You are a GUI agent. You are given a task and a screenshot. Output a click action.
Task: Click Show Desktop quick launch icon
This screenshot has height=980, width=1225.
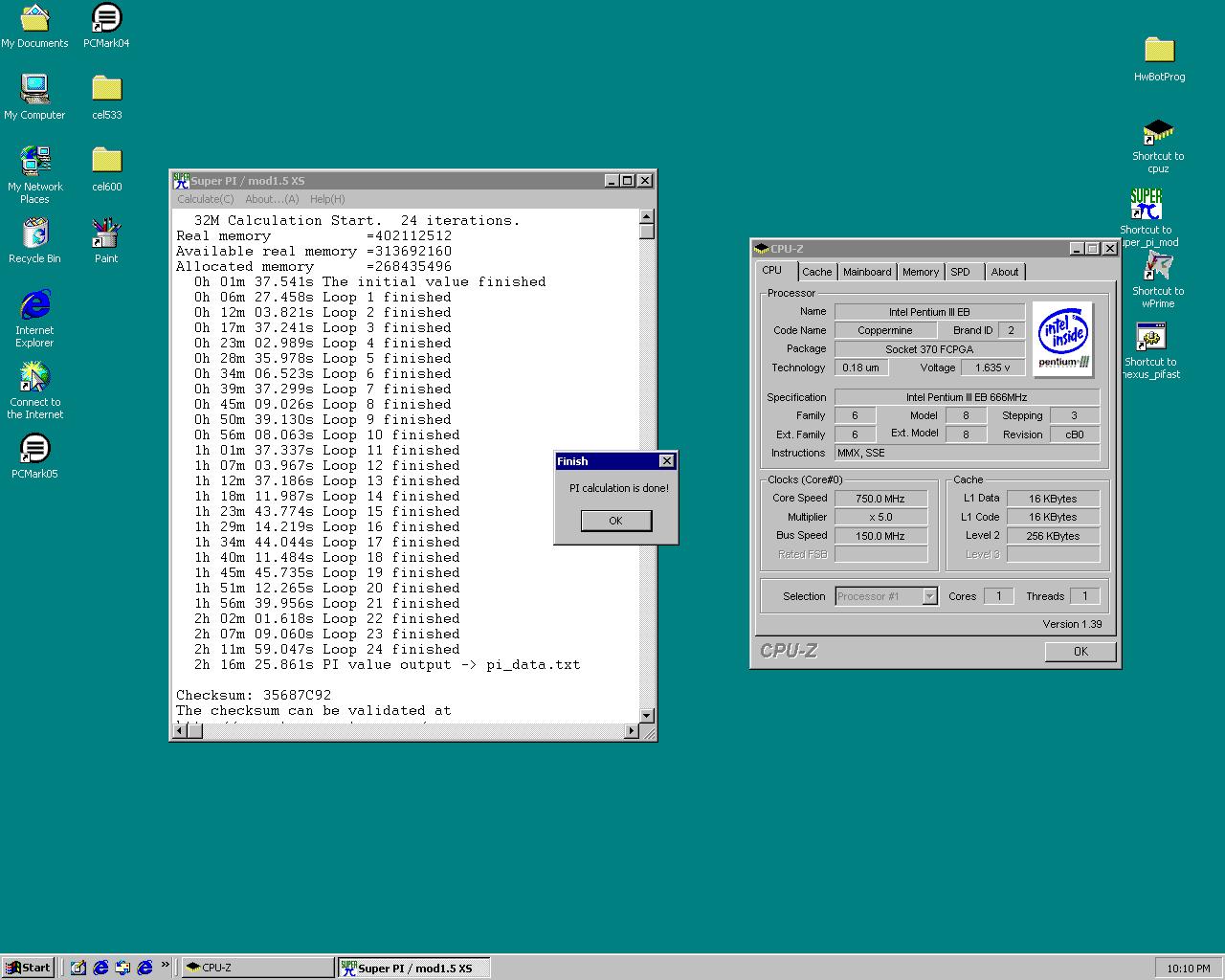coord(78,968)
